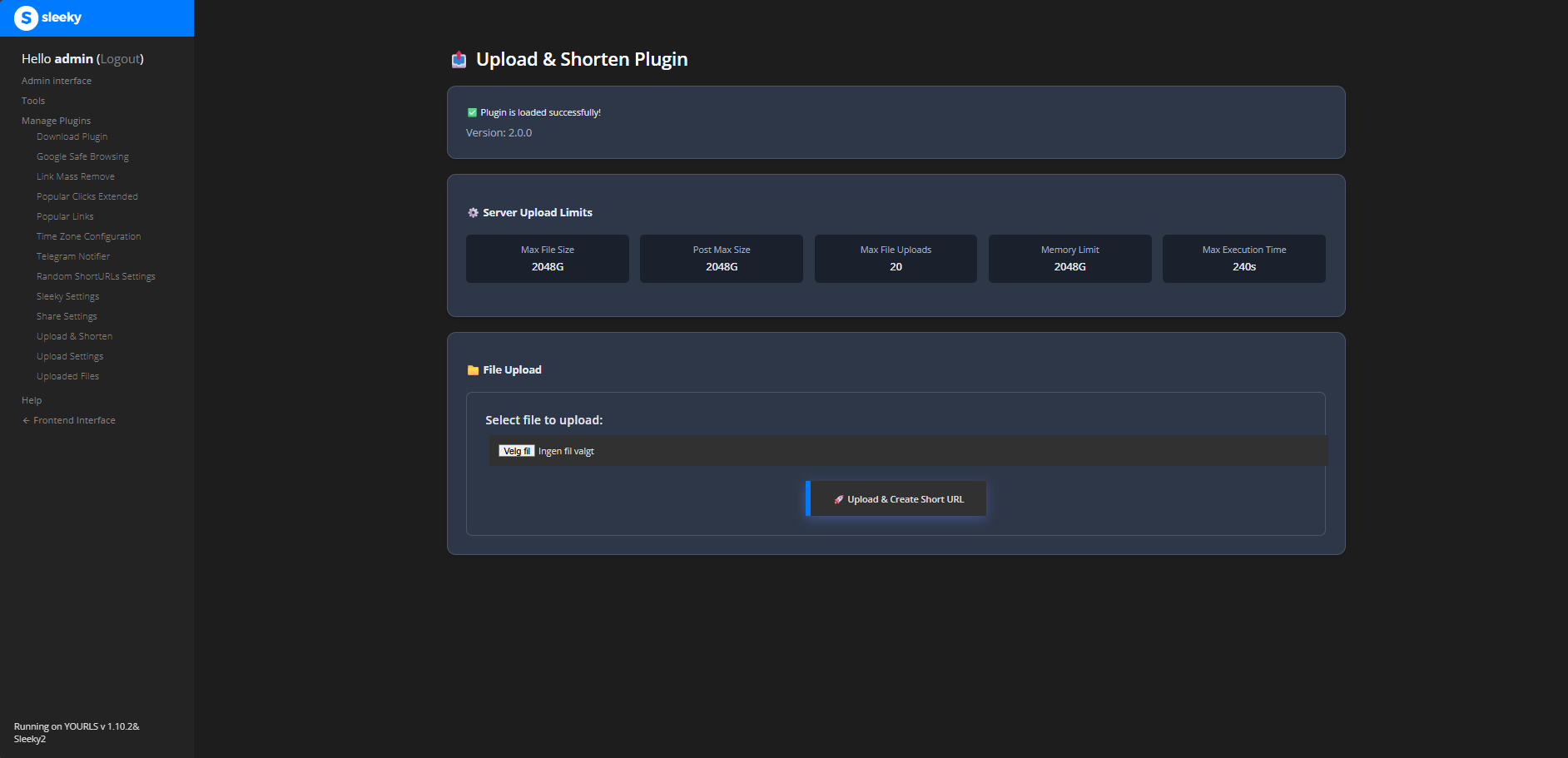Open the Tools page
The image size is (1568, 758).
(33, 100)
